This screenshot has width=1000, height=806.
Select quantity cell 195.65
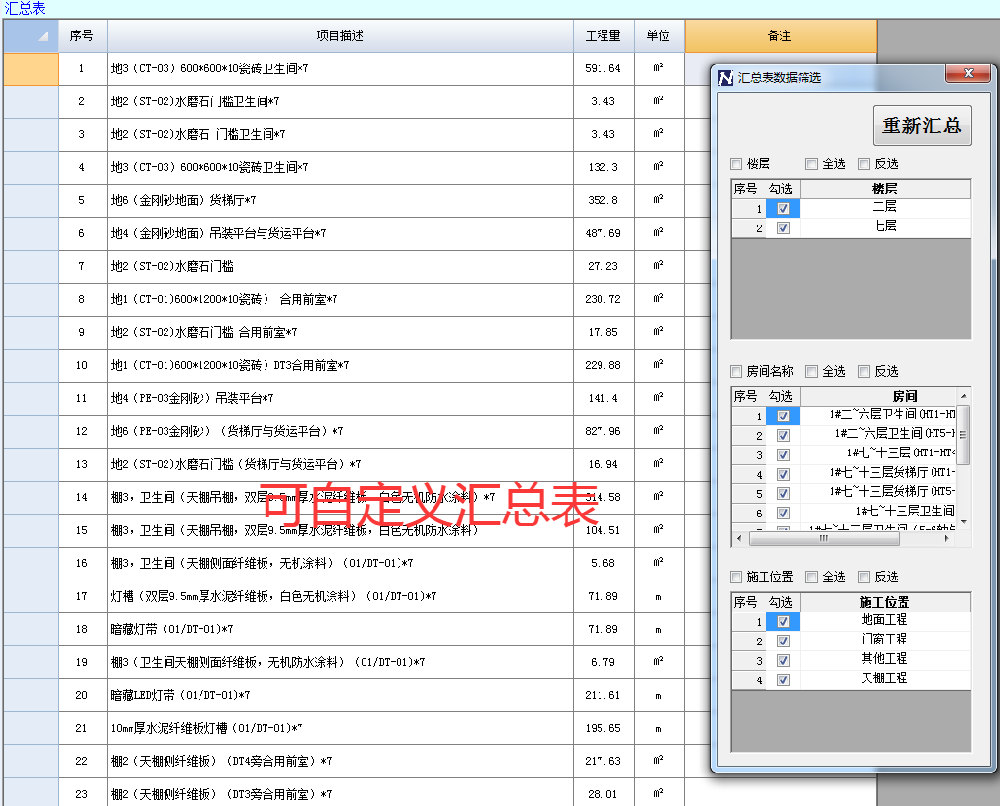coord(603,728)
